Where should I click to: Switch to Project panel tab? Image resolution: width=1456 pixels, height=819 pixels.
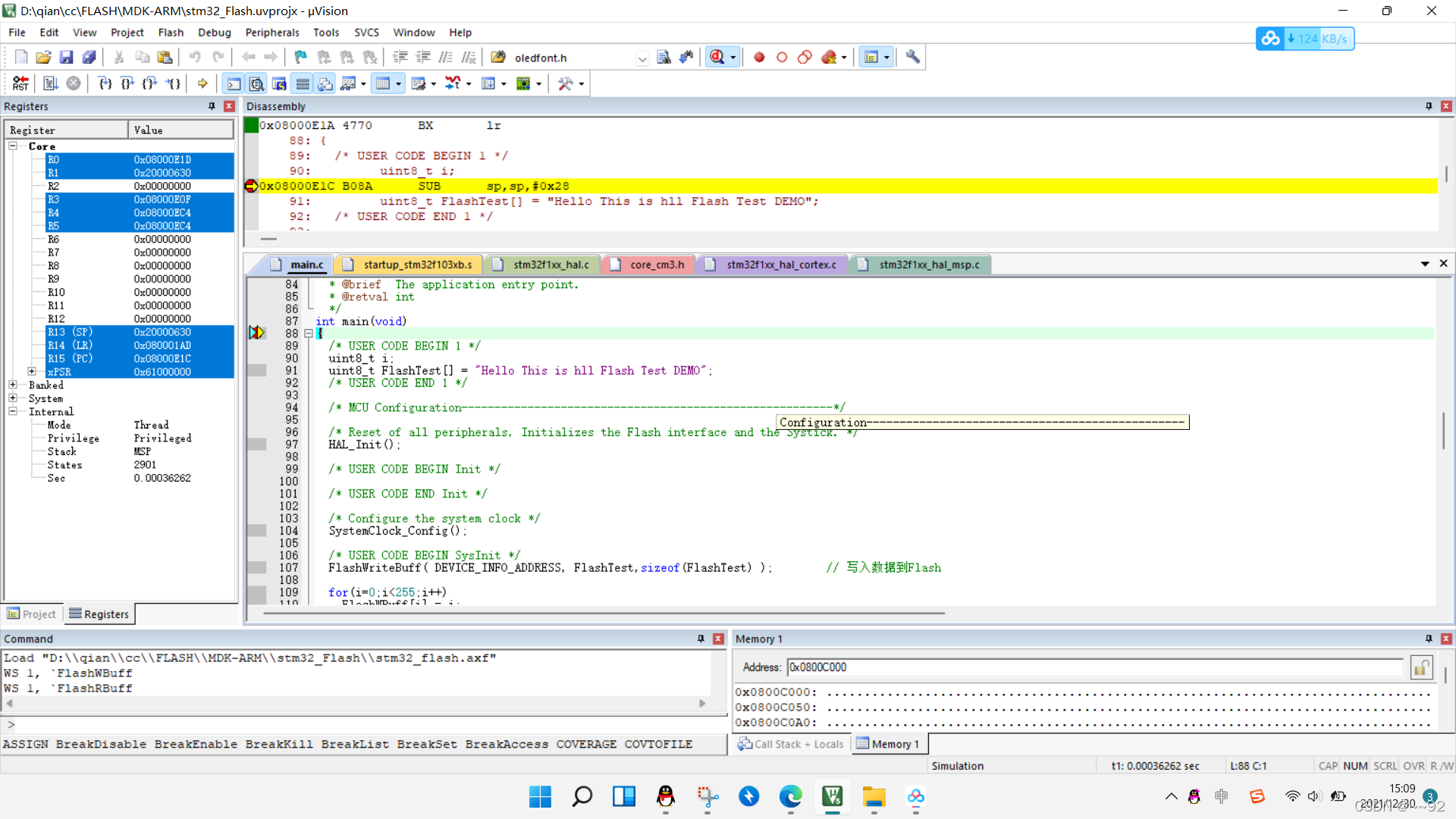click(x=32, y=614)
